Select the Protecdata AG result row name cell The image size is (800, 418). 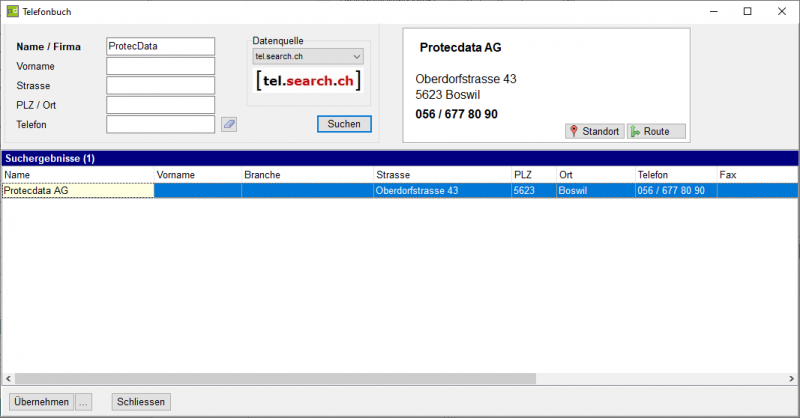[78, 191]
